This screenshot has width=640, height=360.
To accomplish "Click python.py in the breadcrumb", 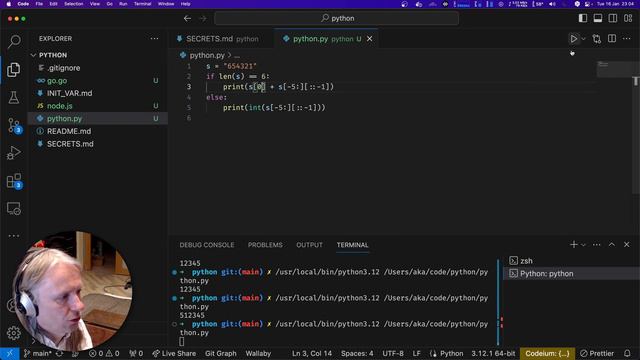I will (207, 55).
